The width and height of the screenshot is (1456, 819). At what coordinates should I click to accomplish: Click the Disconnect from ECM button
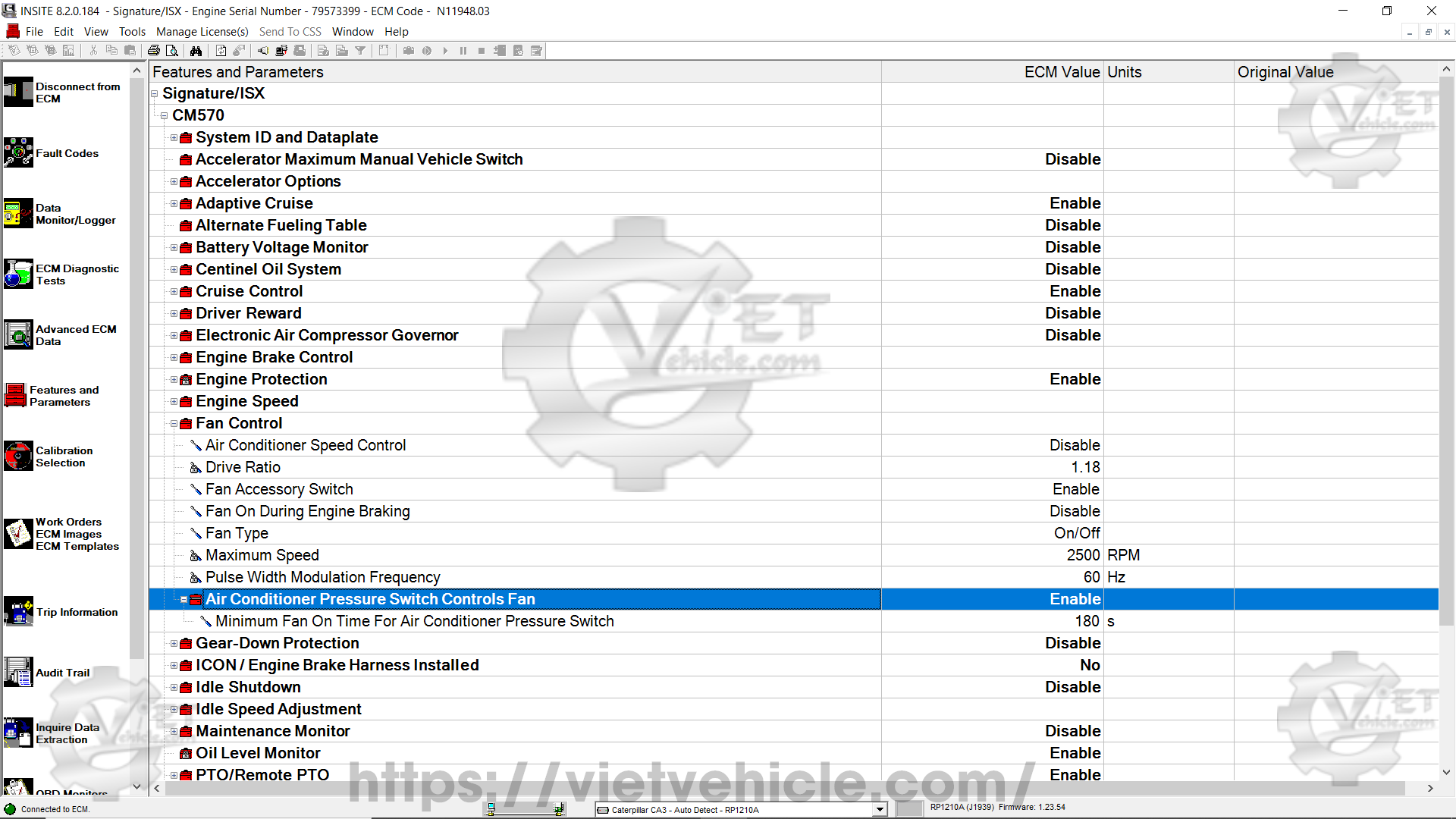[x=19, y=92]
